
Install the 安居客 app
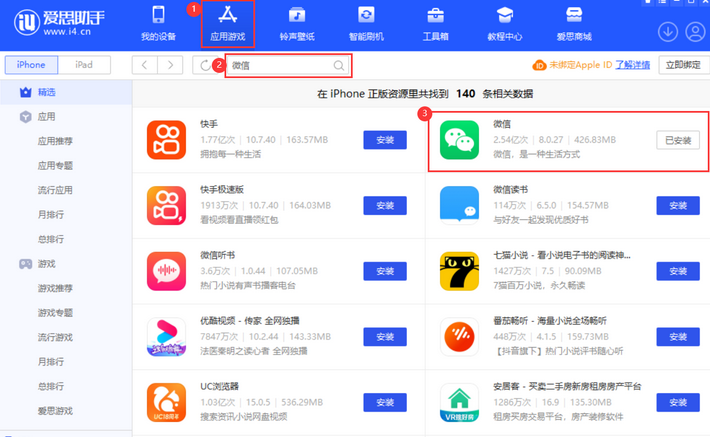coord(678,403)
